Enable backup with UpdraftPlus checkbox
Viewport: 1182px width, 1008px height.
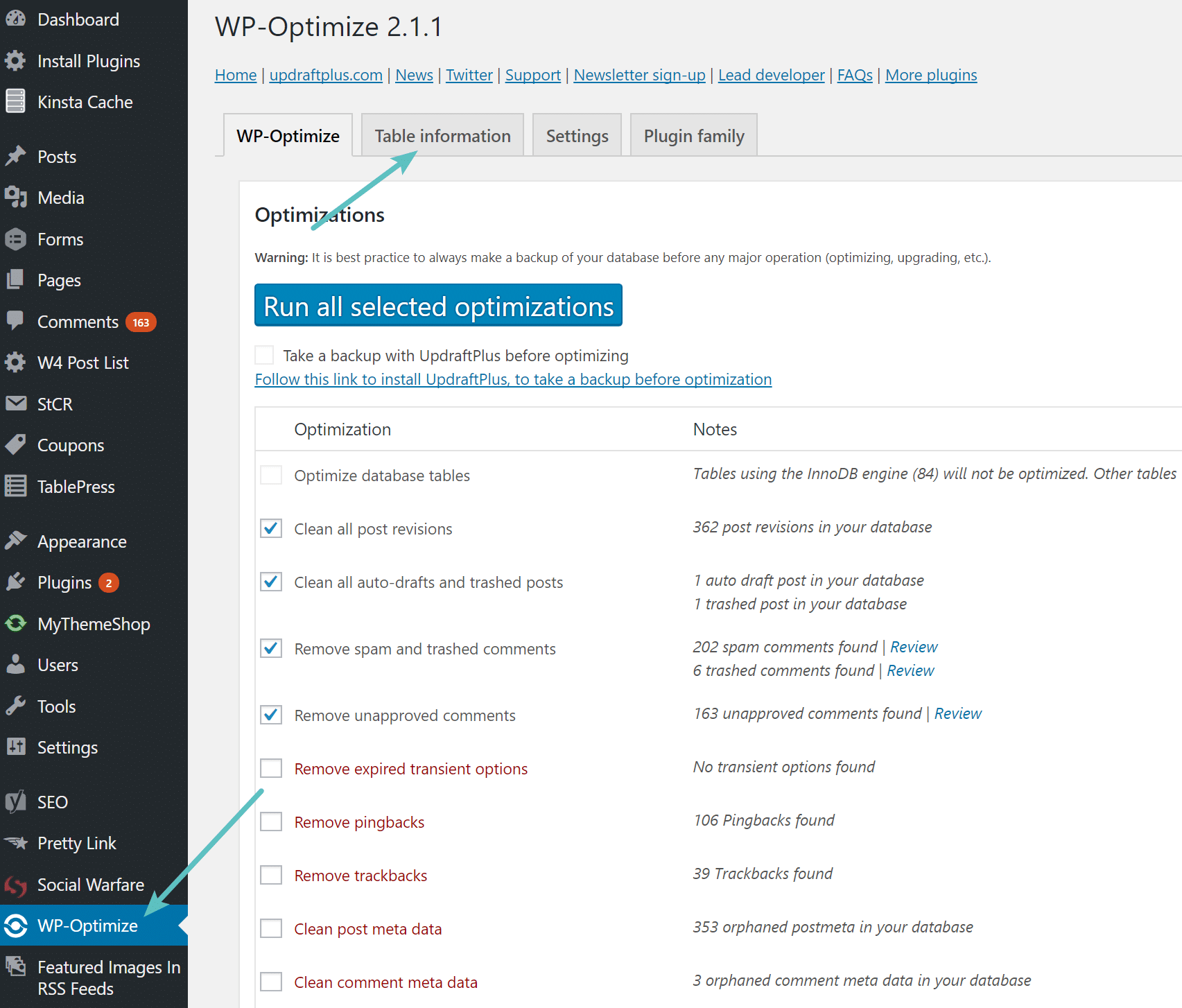(x=264, y=355)
